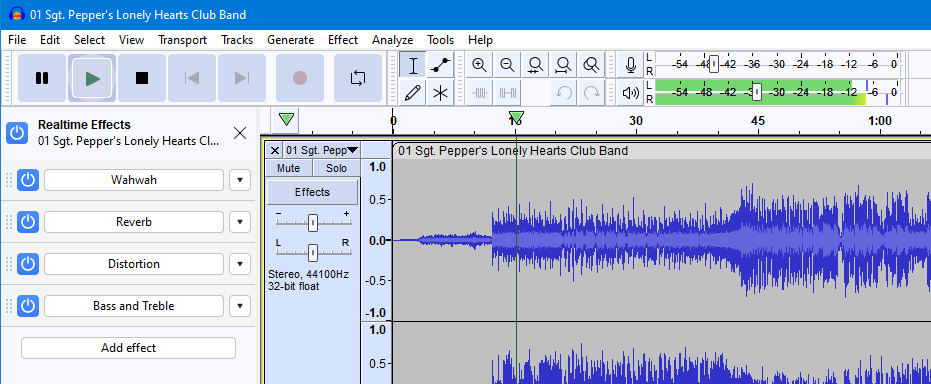Open the track name dropdown menu

click(x=322, y=150)
